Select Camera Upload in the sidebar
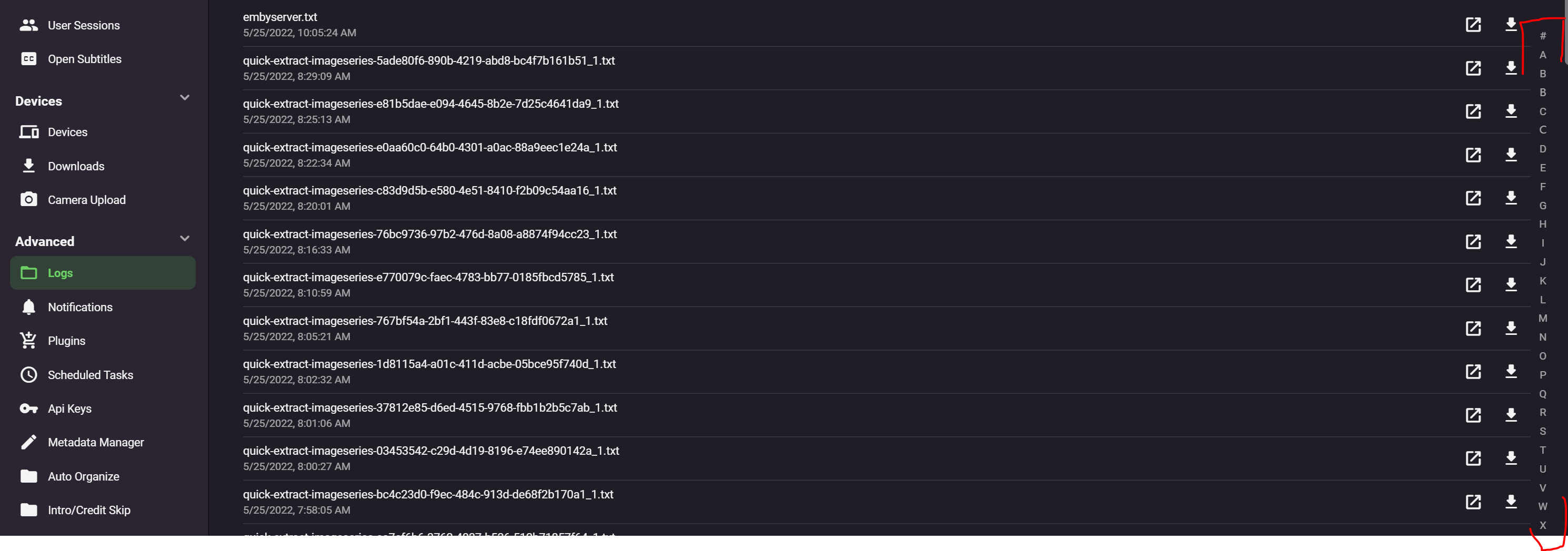This screenshot has width=1568, height=551. click(86, 200)
